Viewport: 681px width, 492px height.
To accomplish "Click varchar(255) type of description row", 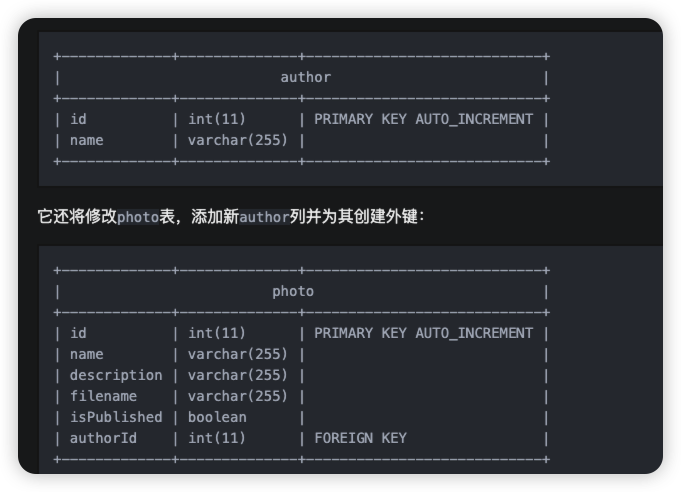I will click(x=238, y=375).
